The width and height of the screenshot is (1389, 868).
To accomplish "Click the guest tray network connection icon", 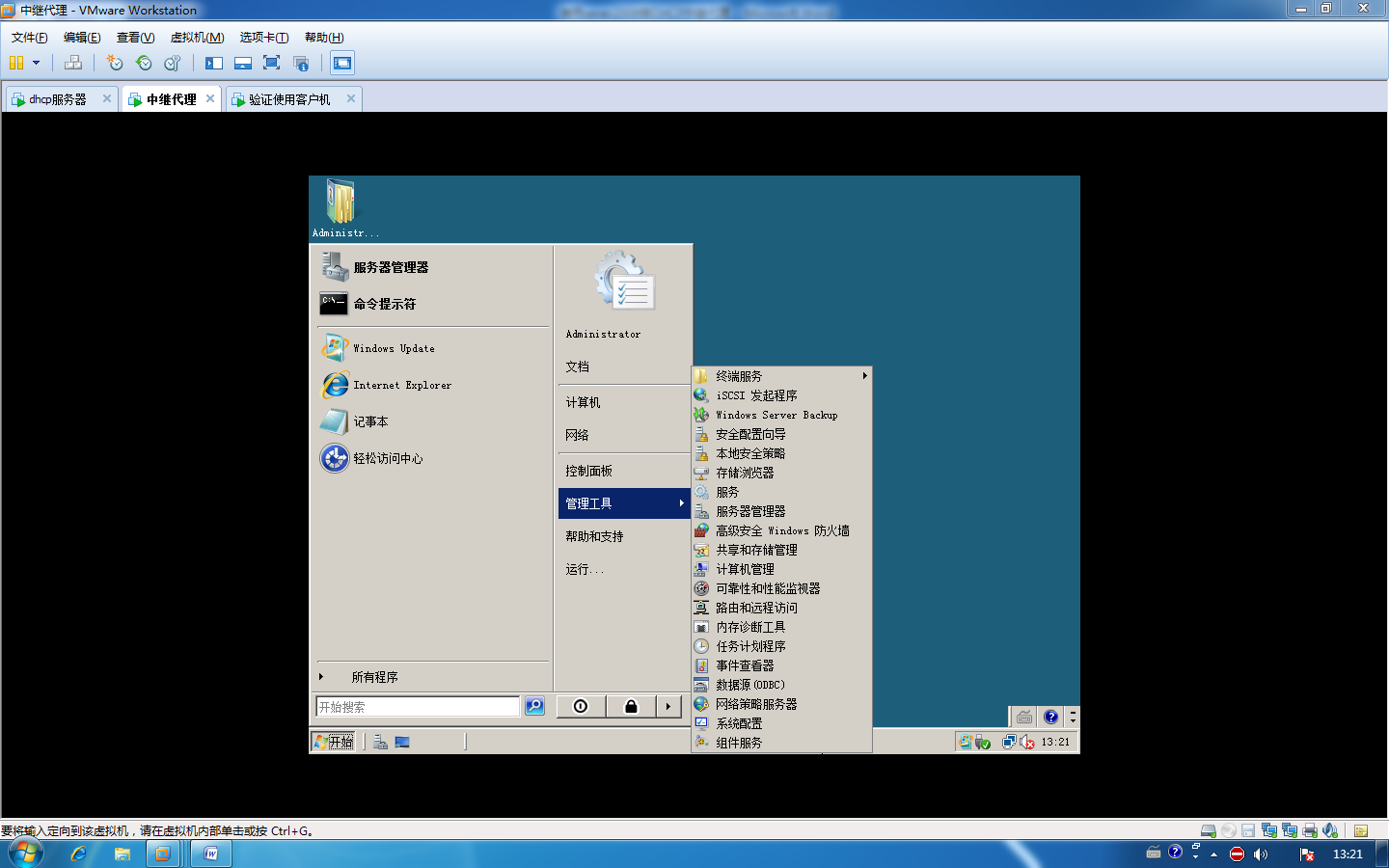I will coord(1009,742).
